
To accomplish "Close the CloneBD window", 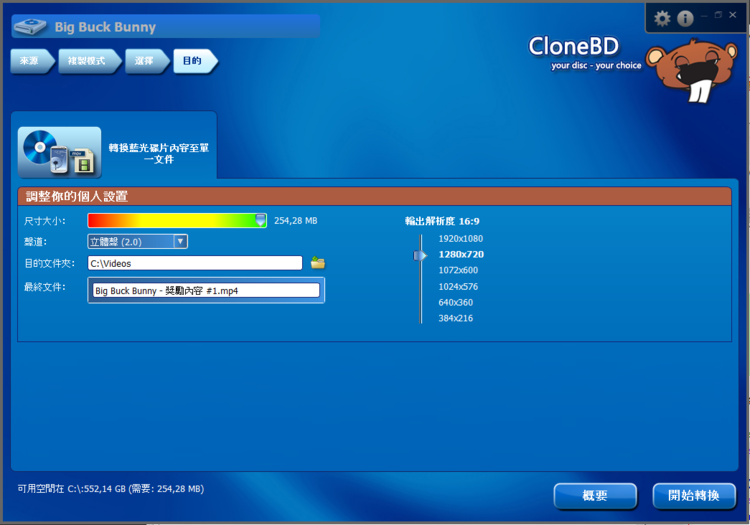I will point(732,15).
